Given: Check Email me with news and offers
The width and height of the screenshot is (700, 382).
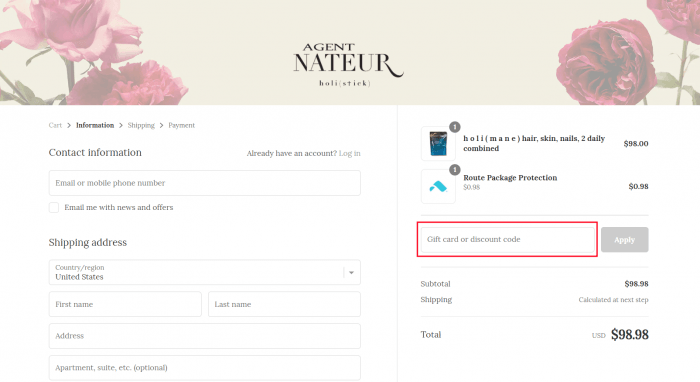Looking at the screenshot, I should coord(54,208).
